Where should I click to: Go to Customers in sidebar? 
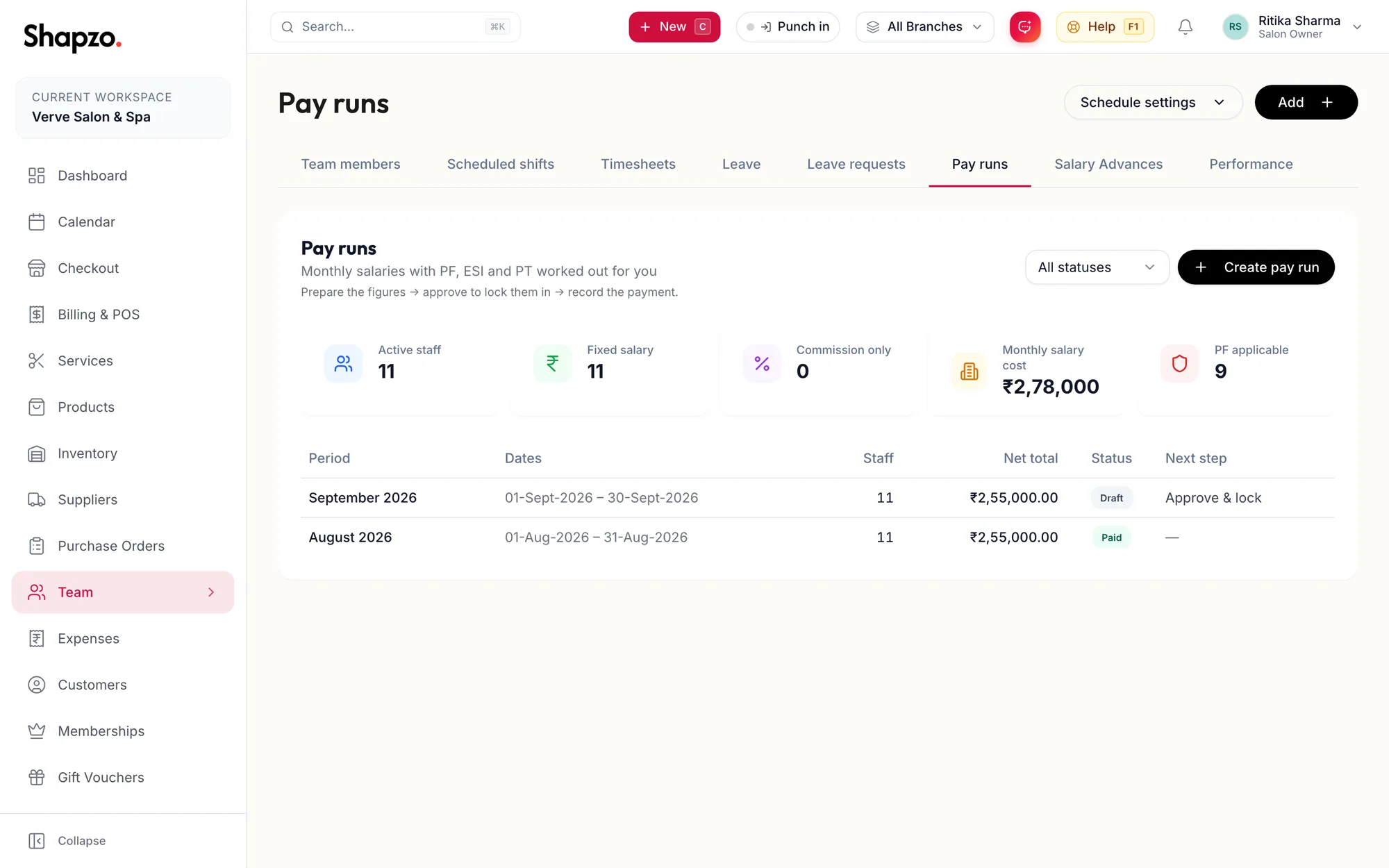point(123,685)
